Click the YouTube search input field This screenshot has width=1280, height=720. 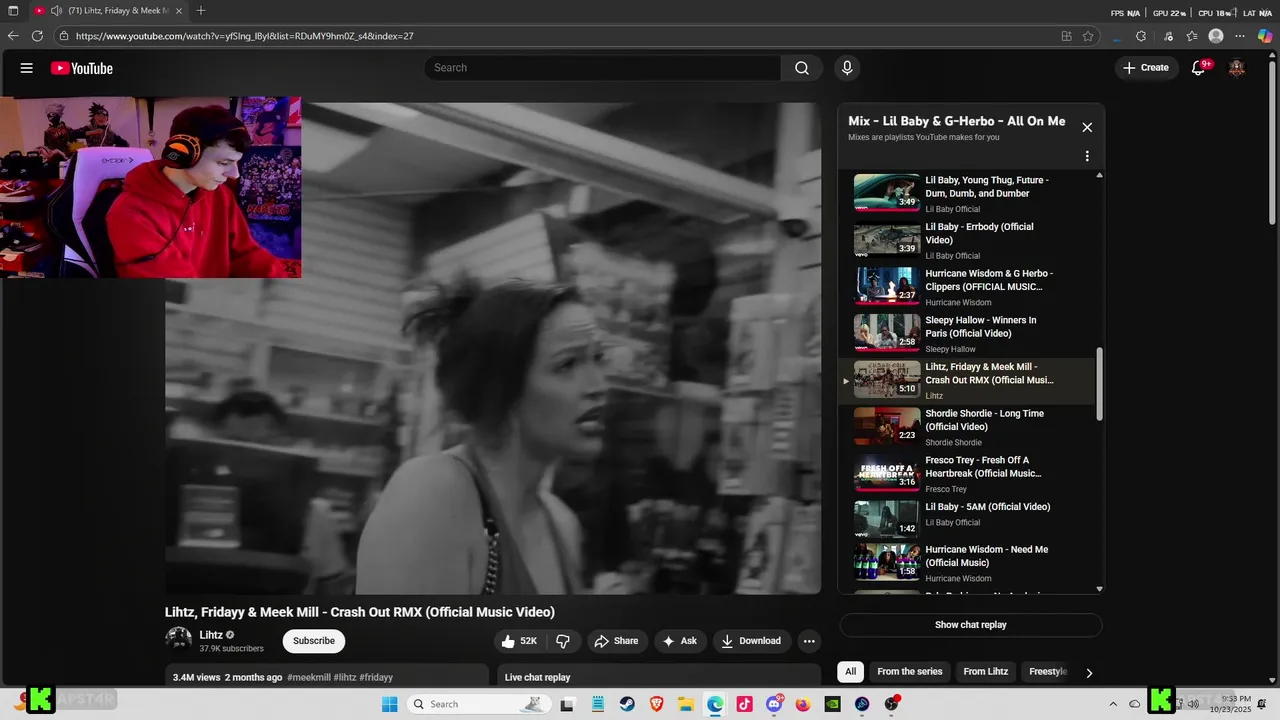coord(603,68)
